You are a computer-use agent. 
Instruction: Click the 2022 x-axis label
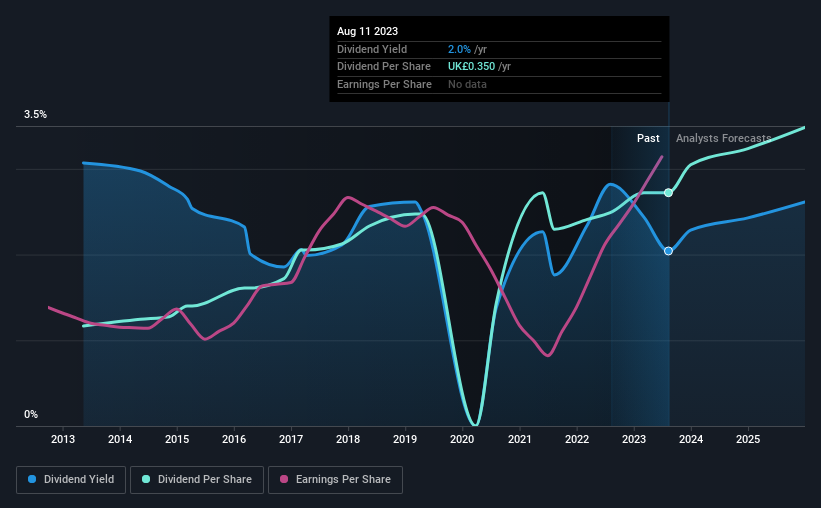(577, 439)
